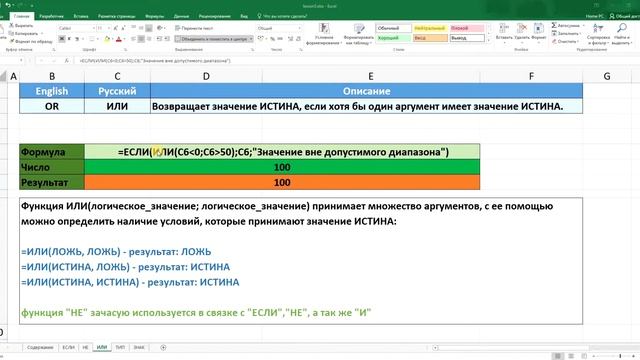
Task: Switch to the Содержание sheet tab
Action: click(40, 347)
